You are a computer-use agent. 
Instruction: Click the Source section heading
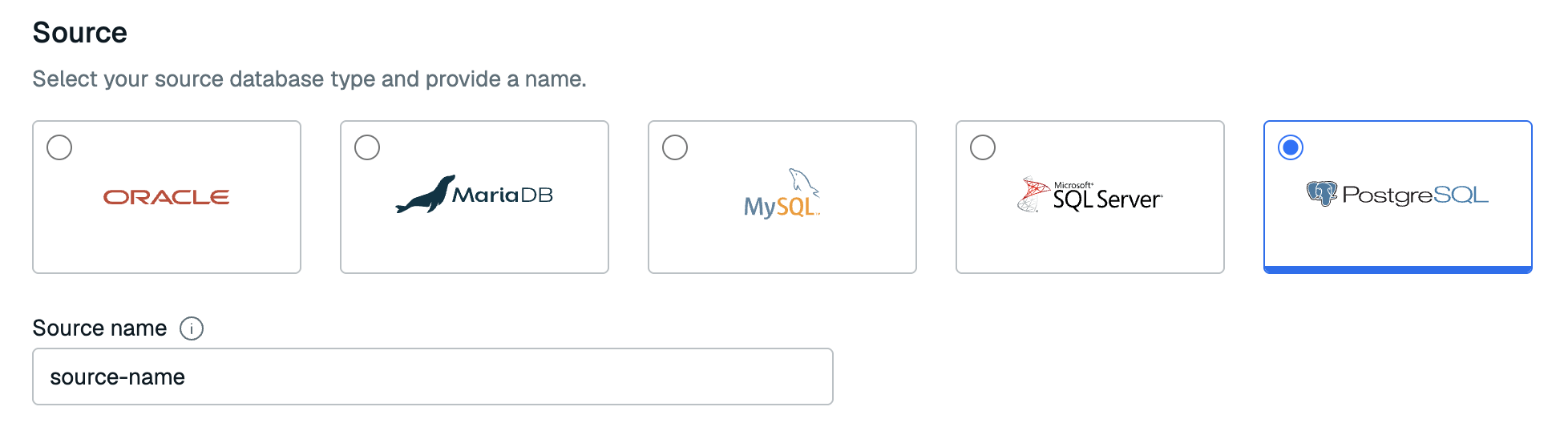tap(80, 33)
